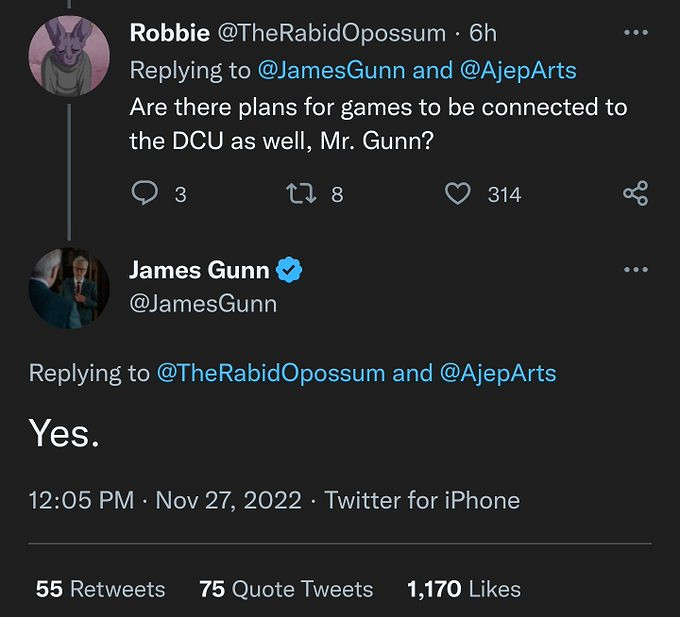Share Robbie's tweet via share icon
The width and height of the screenshot is (680, 617).
click(635, 194)
